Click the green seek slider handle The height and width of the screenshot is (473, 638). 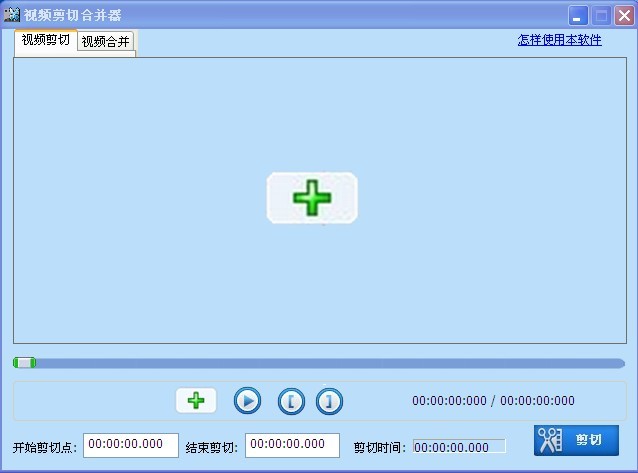point(24,363)
